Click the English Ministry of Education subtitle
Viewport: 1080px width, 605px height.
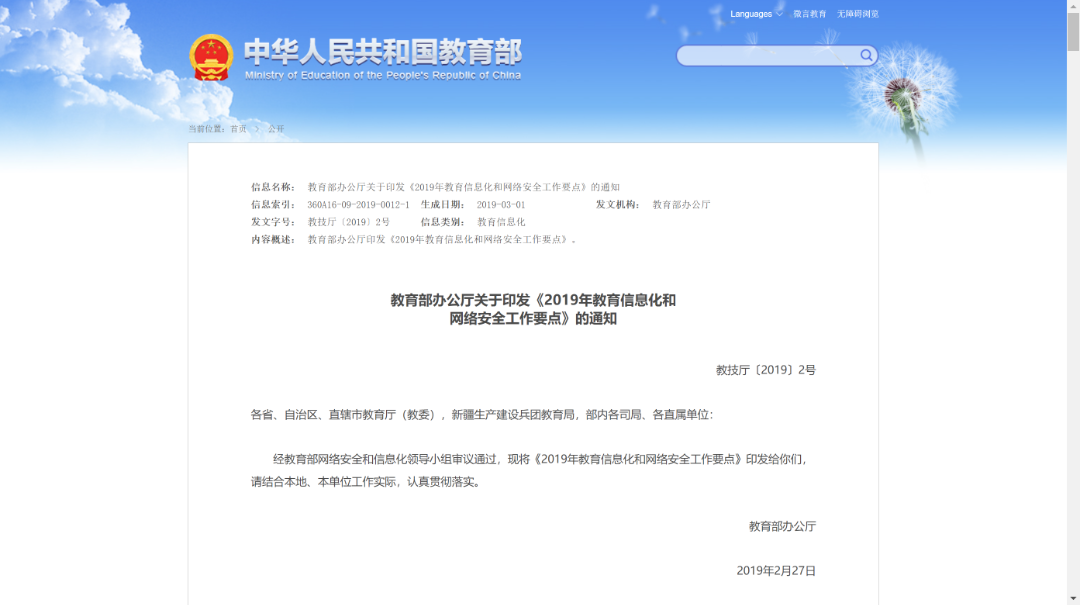click(383, 75)
